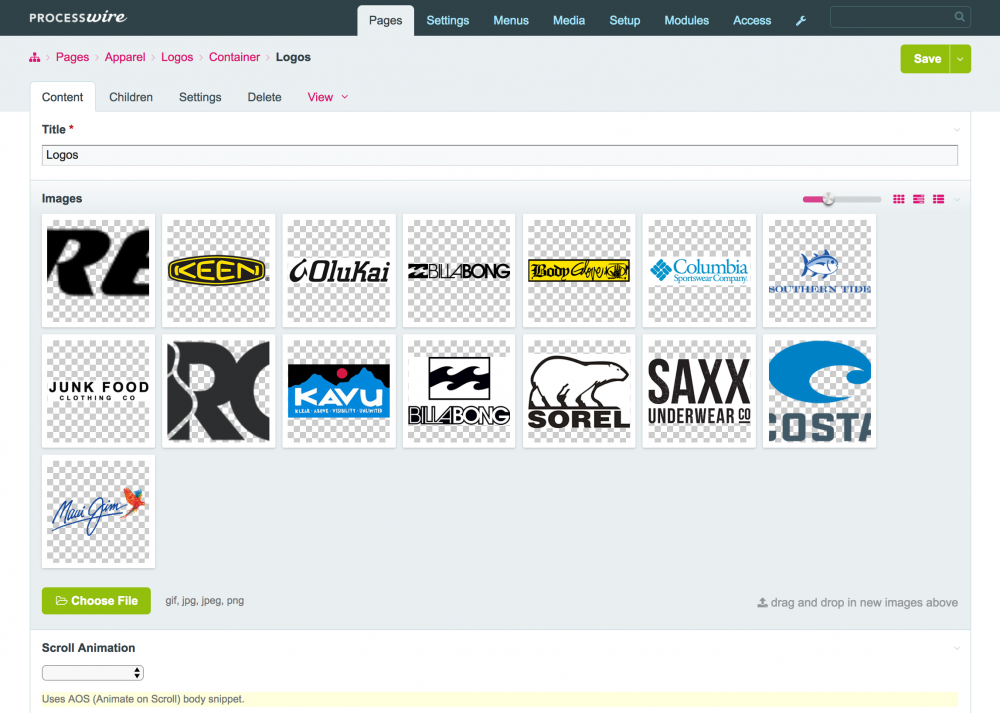Click the search magnifier icon
The width and height of the screenshot is (1000, 713).
click(x=958, y=17)
